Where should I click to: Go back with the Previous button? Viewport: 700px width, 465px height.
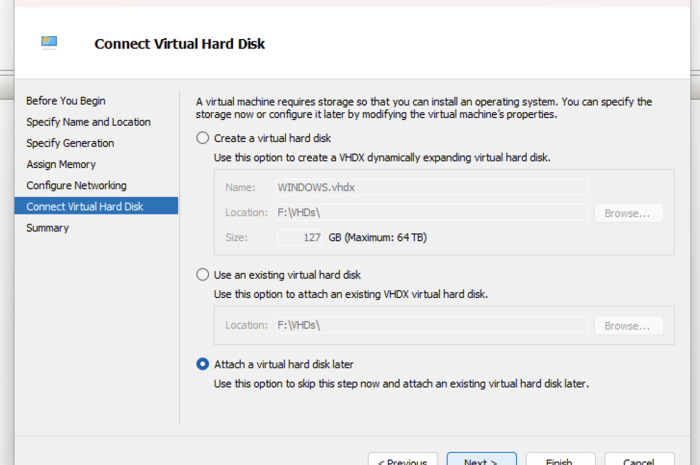(x=403, y=461)
